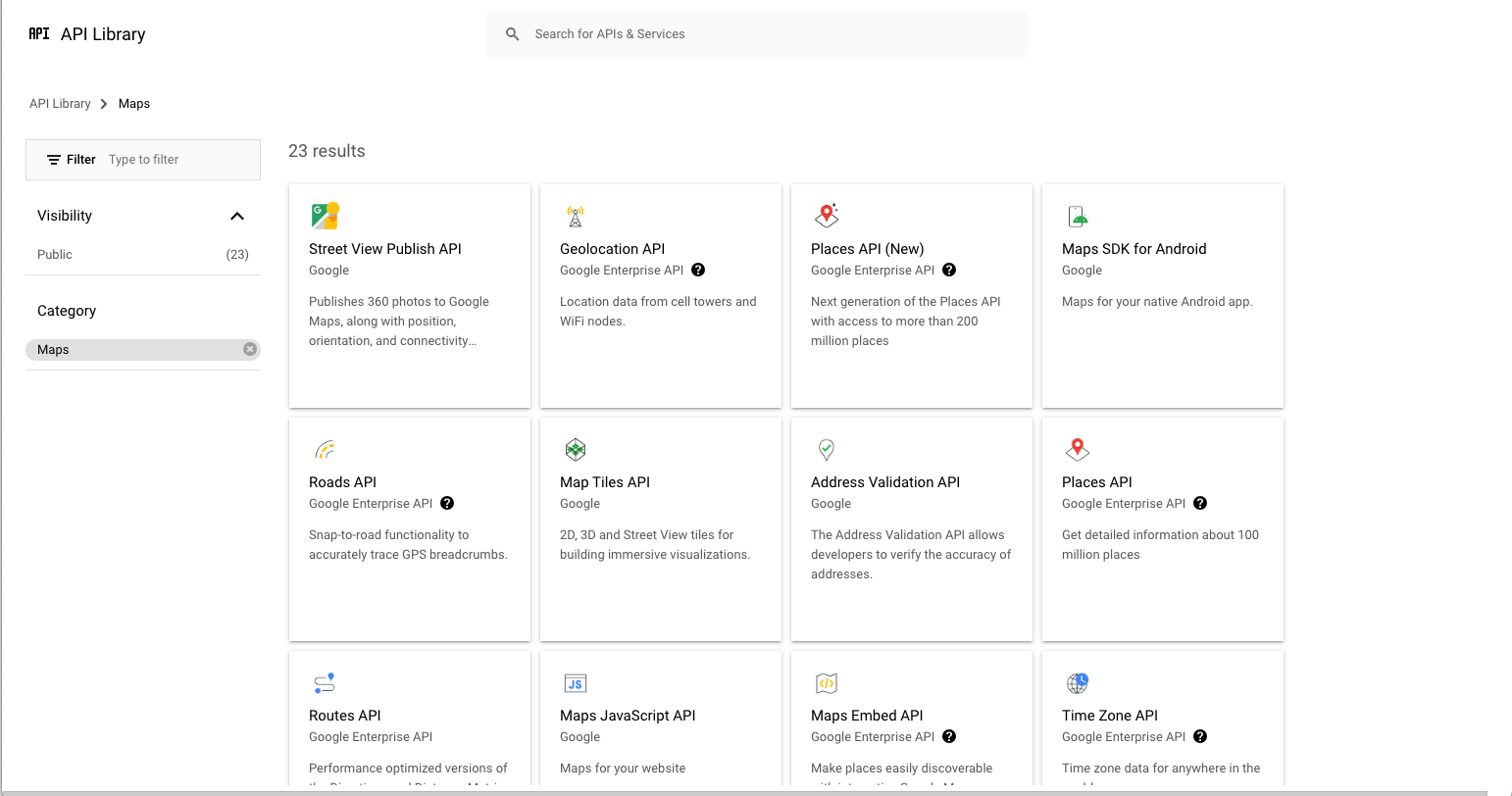Click the Visibility section heading
The width and height of the screenshot is (1512, 796).
(65, 216)
